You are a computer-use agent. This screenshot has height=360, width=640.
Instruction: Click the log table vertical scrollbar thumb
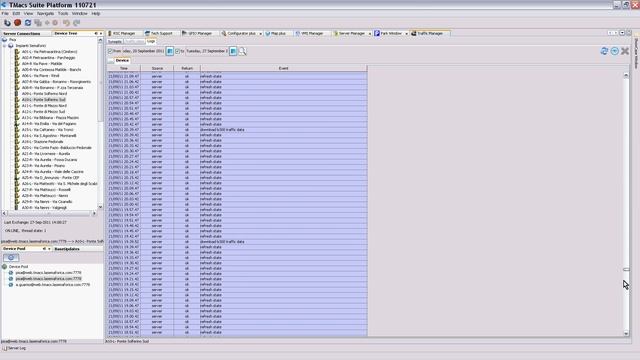[x=627, y=269]
